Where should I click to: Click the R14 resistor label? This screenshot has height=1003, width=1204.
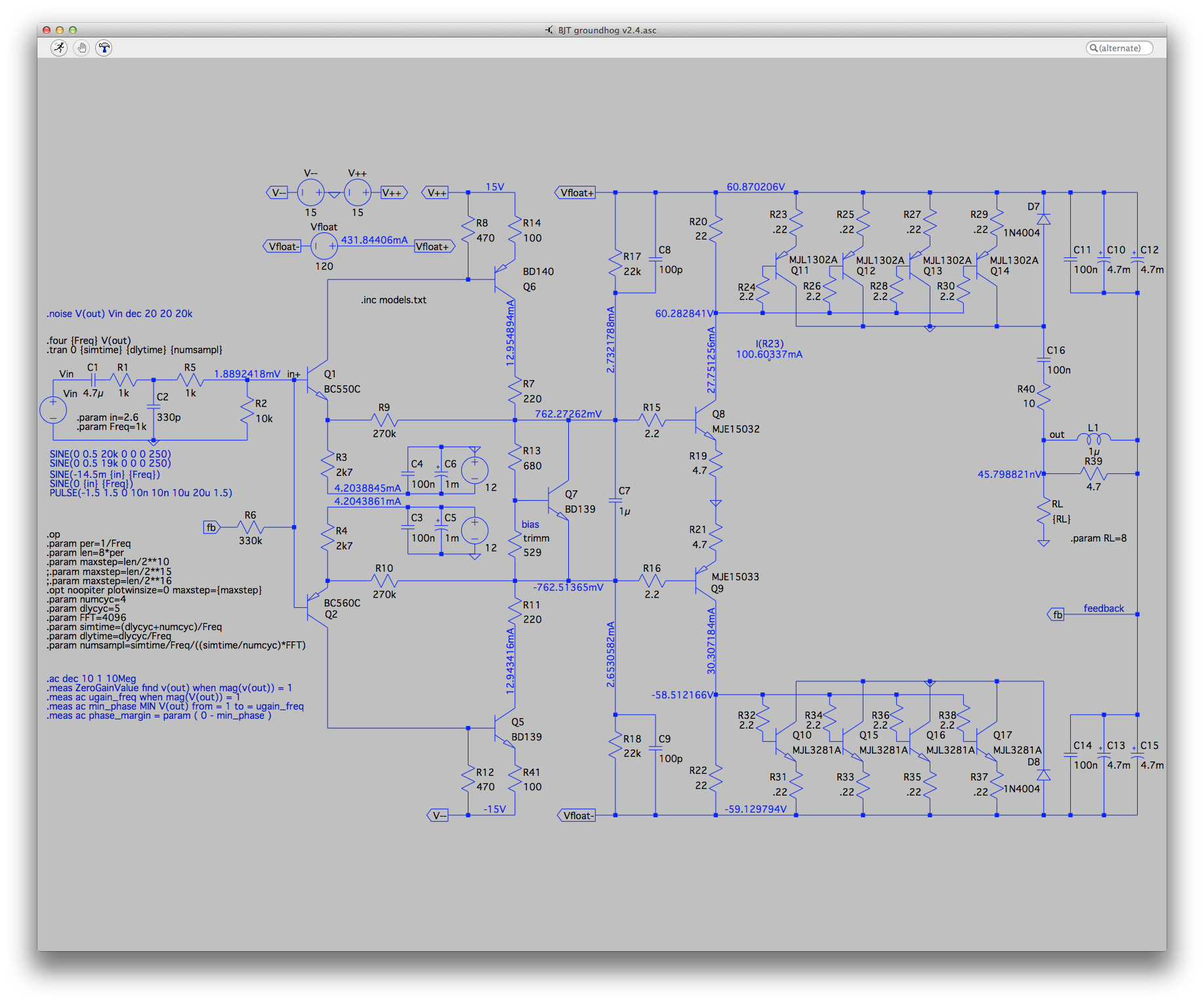tap(531, 223)
